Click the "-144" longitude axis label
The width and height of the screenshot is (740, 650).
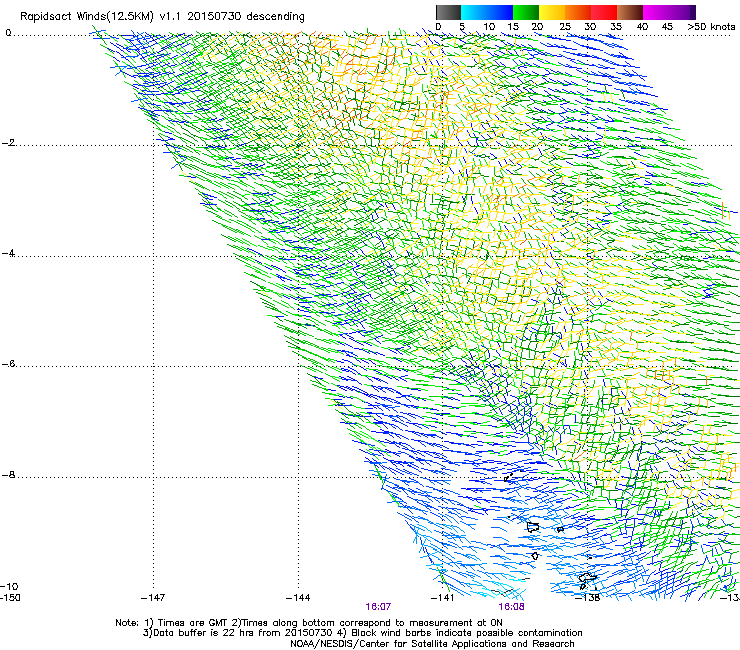[x=298, y=598]
